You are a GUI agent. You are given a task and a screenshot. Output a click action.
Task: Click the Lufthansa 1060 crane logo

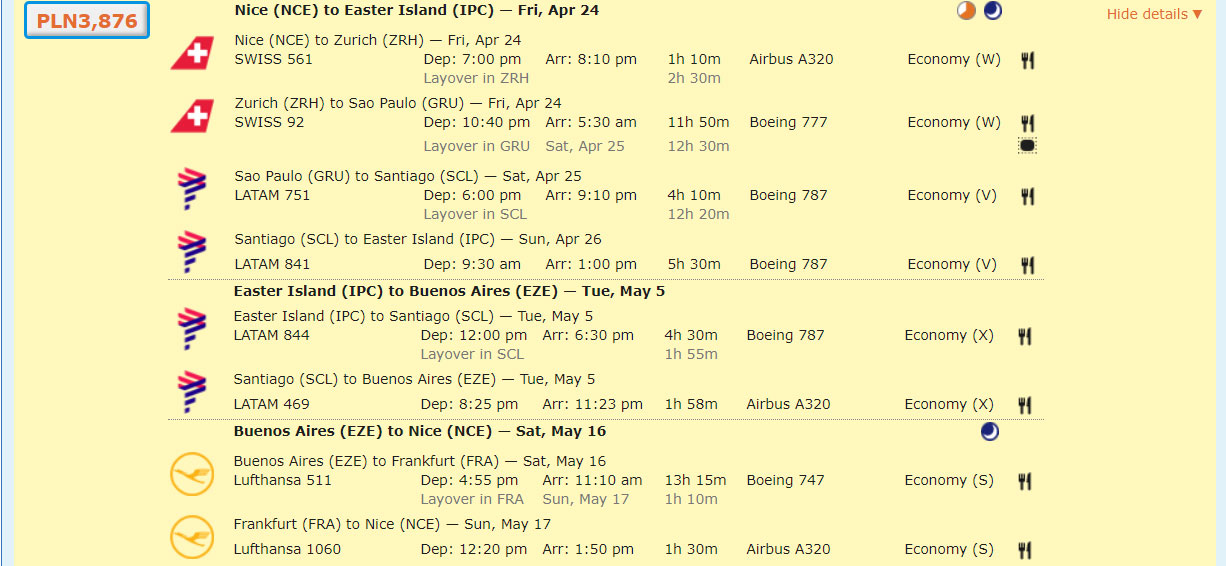tap(192, 537)
